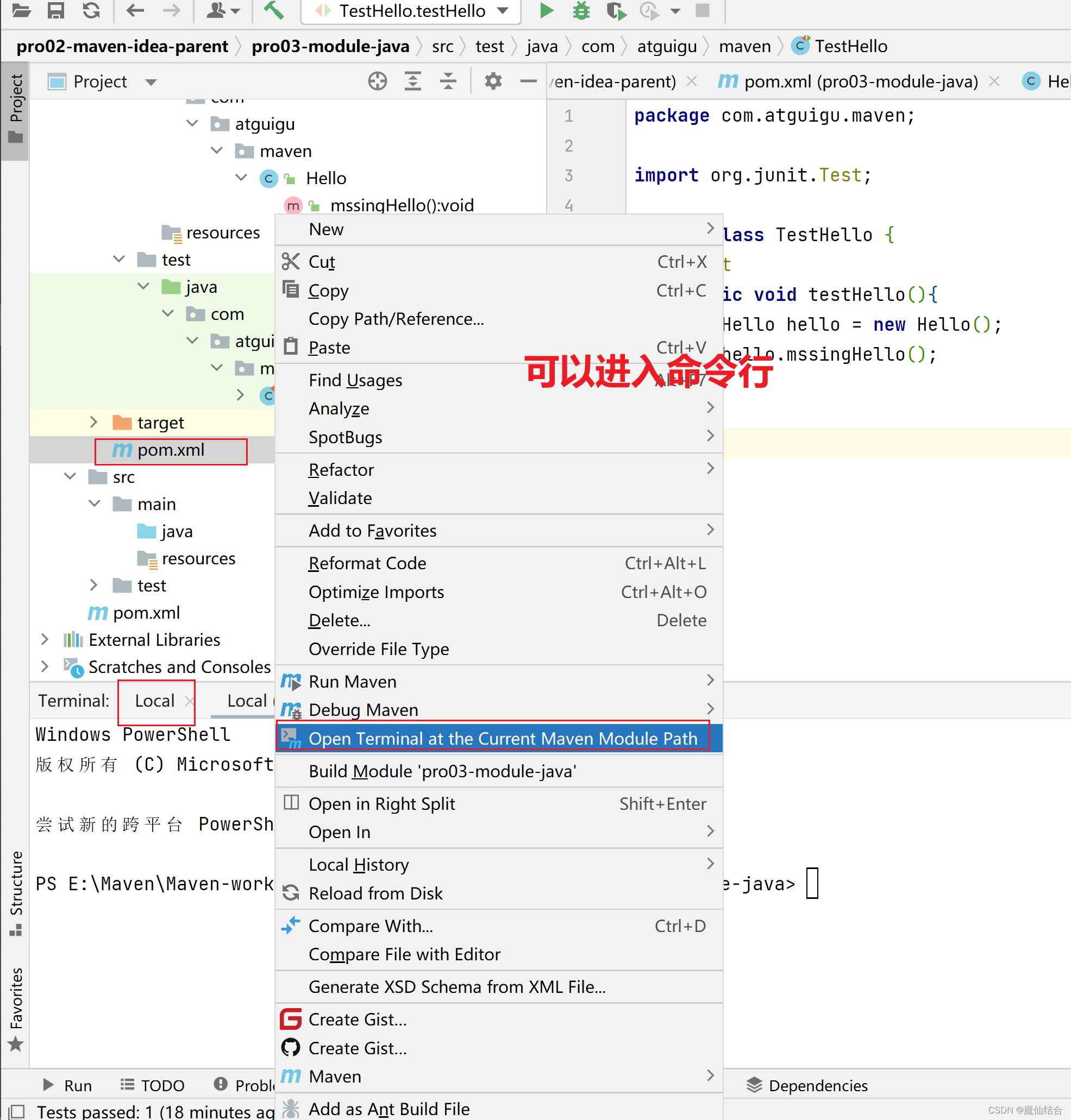Choose Generate XSD Schema from XML File
Screen dimensions: 1071x1120
(498, 986)
